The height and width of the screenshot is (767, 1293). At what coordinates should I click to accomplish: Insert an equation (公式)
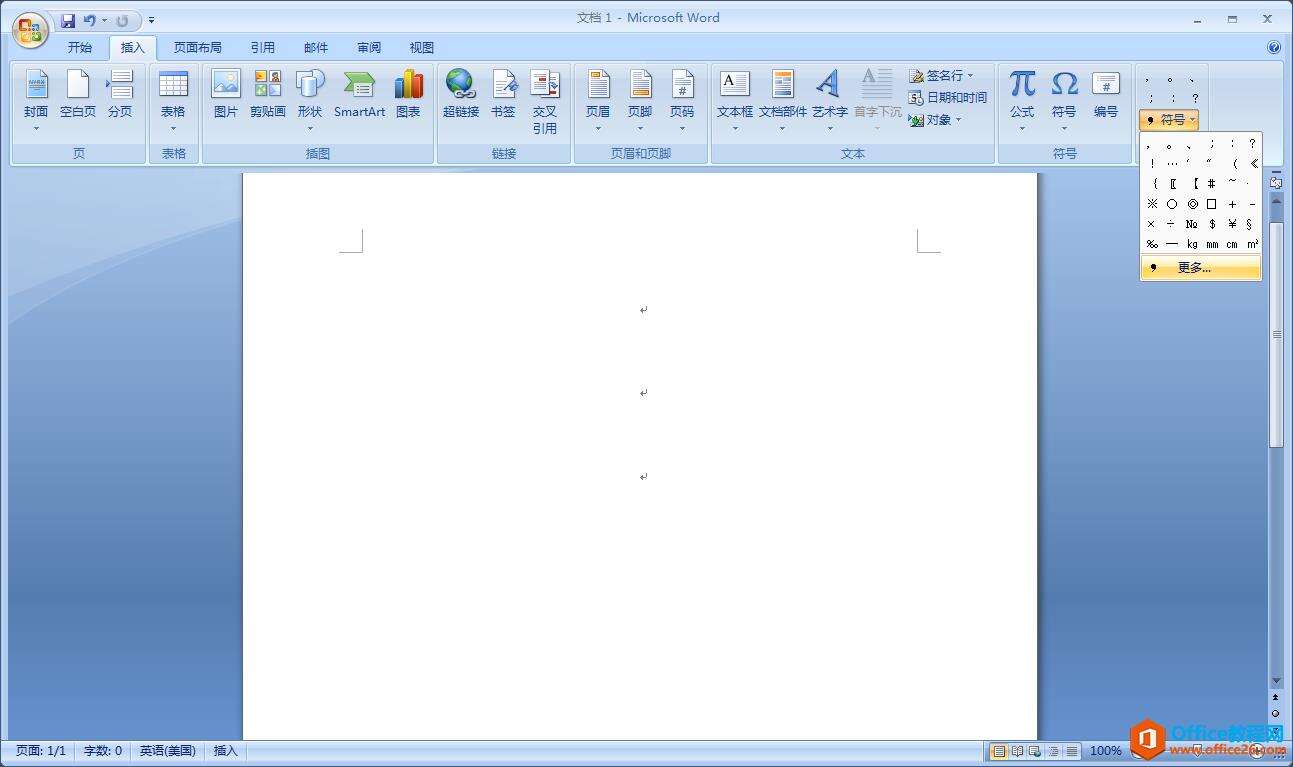coord(1022,101)
